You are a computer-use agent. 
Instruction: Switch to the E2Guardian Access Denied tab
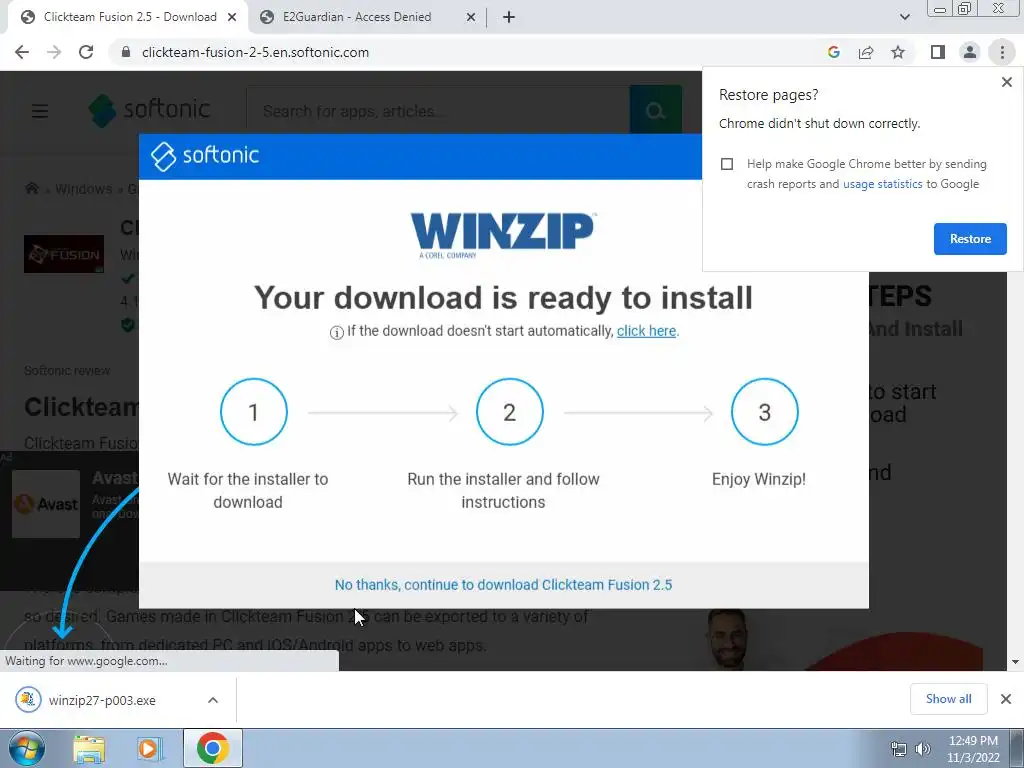pos(366,17)
